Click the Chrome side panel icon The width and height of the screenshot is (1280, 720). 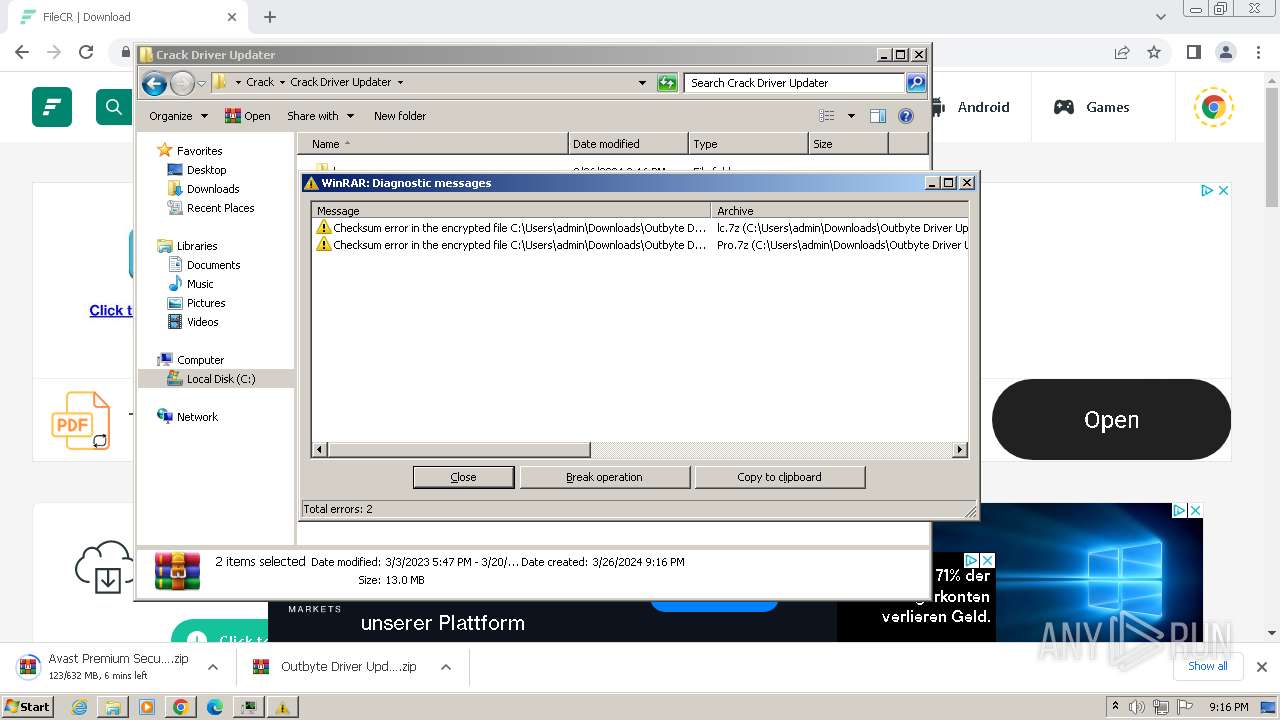point(1193,52)
